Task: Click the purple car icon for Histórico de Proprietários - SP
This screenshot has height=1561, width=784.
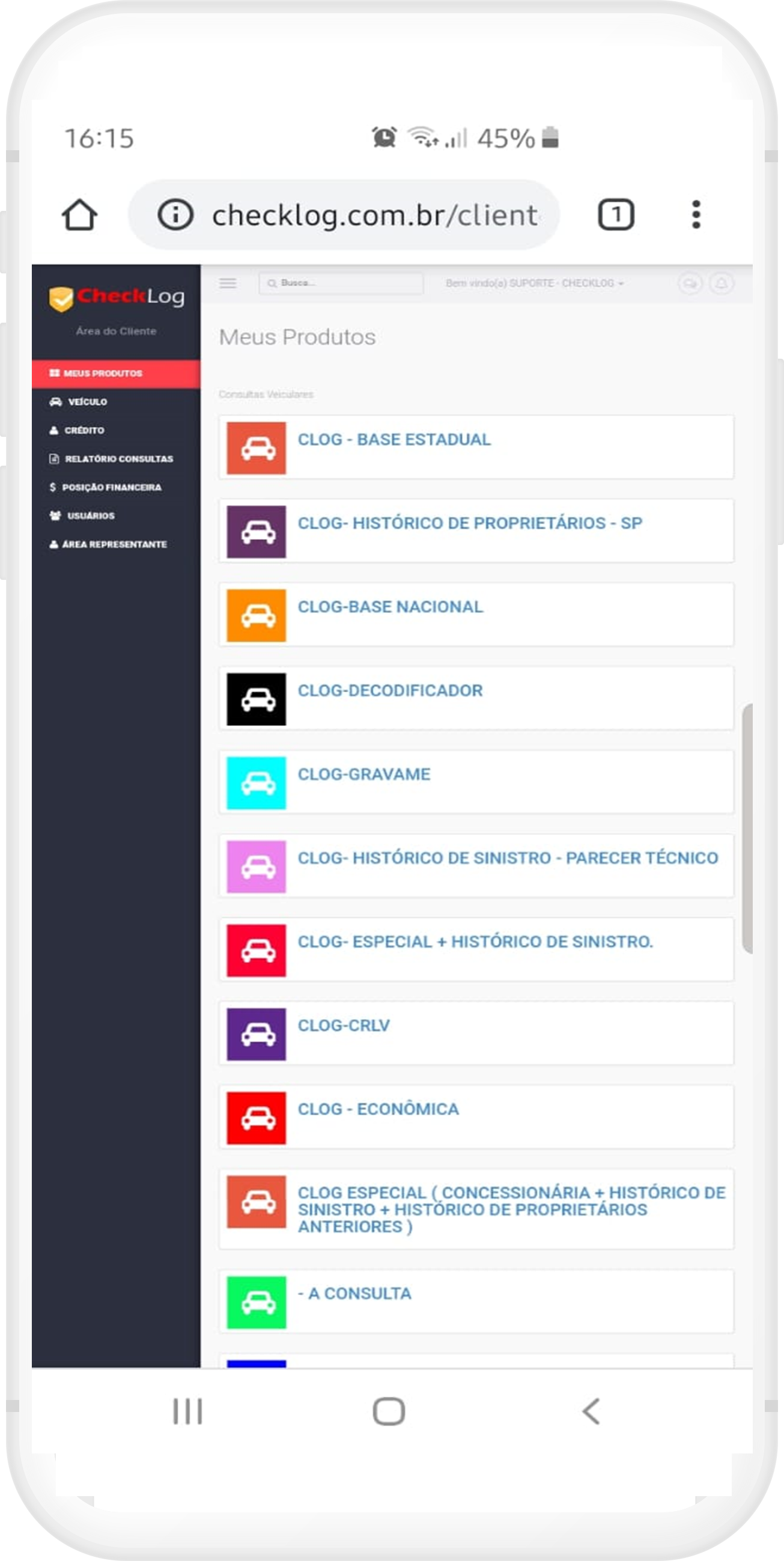Action: (257, 531)
